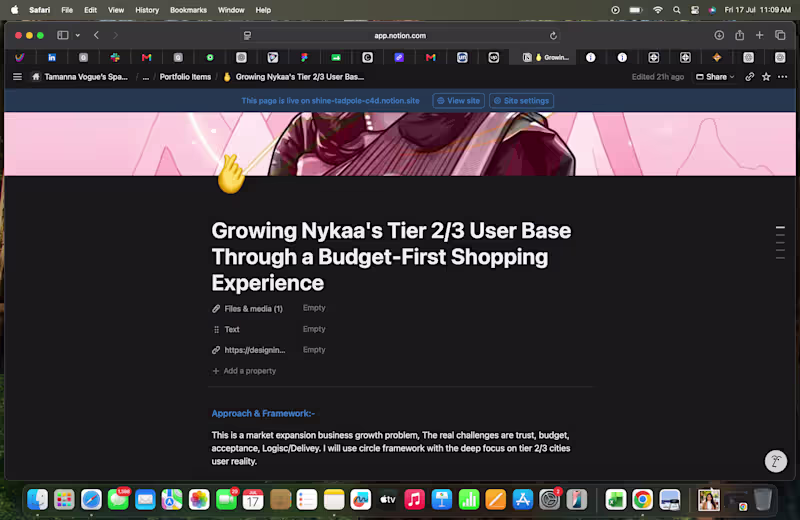The height and width of the screenshot is (520, 800).
Task: Open the Notion sidebar hamburger menu
Action: [x=17, y=77]
